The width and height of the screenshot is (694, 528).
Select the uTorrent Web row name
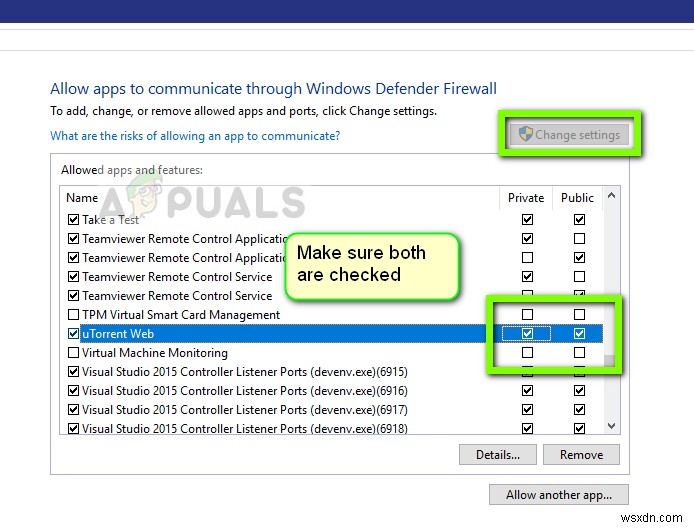pyautogui.click(x=118, y=334)
